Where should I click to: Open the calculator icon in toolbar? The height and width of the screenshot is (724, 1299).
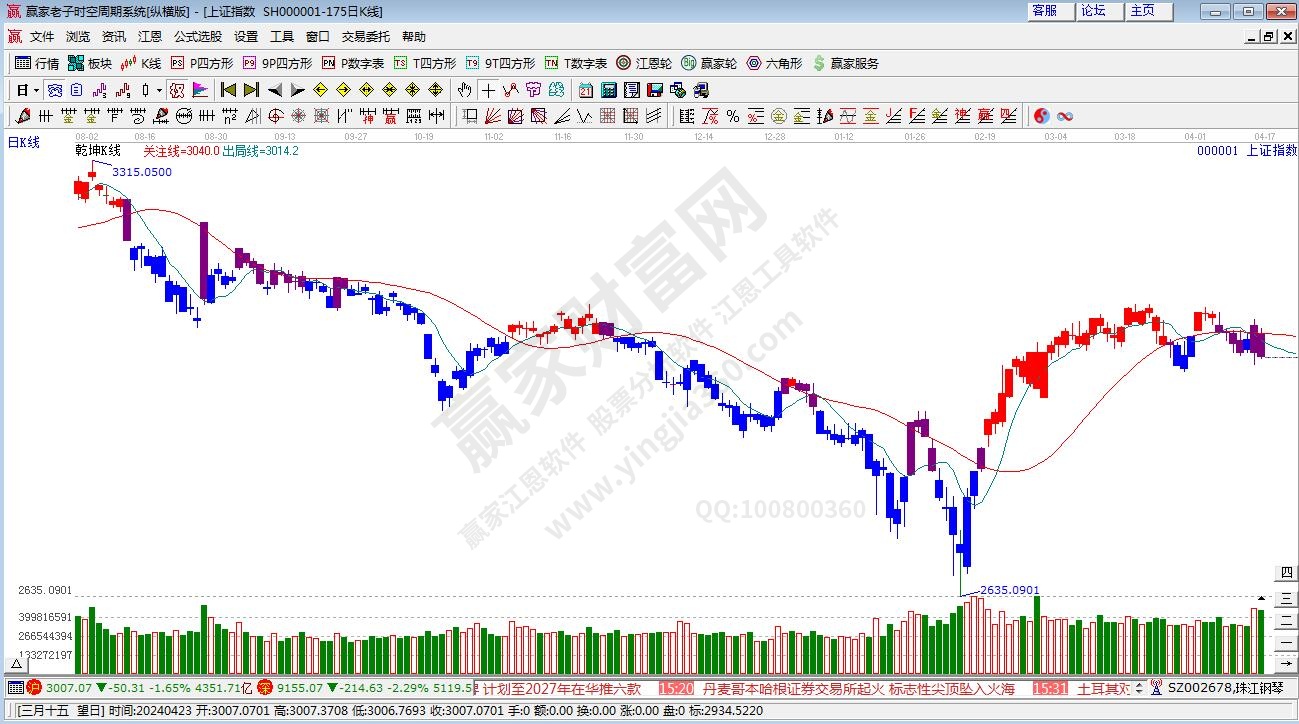tap(608, 90)
